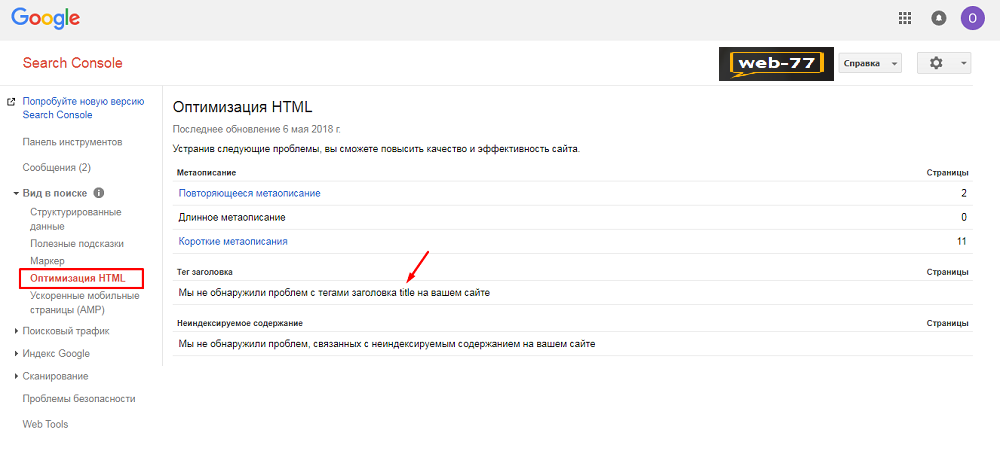
Task: Click the Неиндексируемое содержание header
Action: 240,323
